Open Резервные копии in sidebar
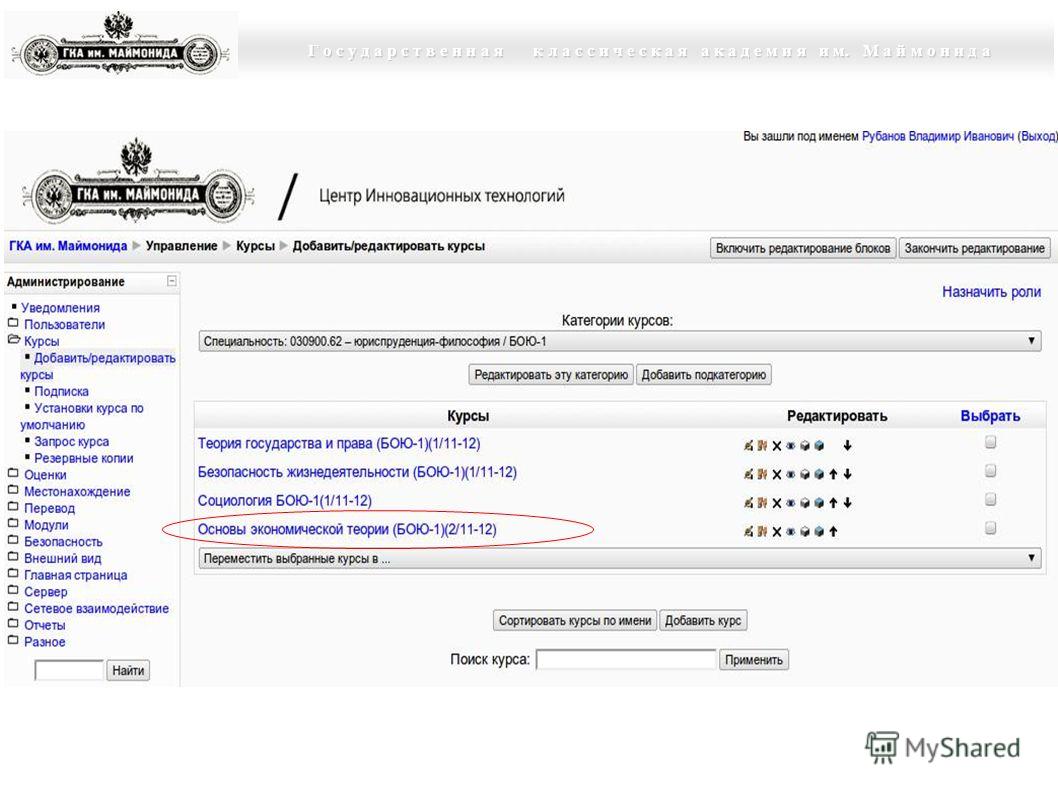Viewport: 1058px width, 793px height. (84, 458)
